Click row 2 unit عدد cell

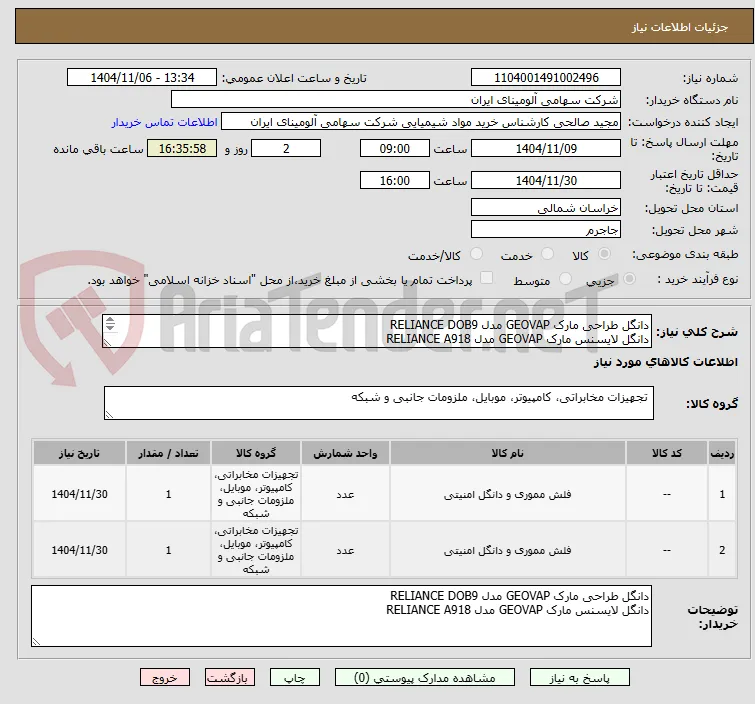(345, 550)
